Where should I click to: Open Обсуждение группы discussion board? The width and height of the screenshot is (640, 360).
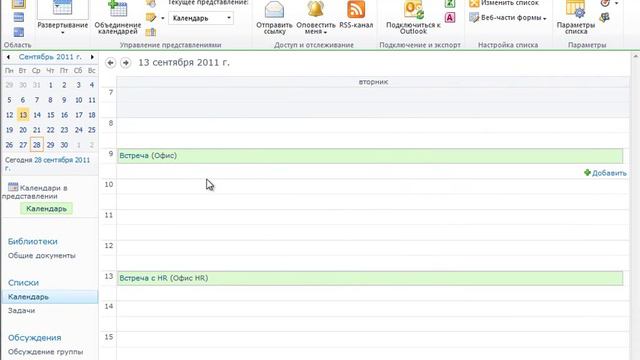45,352
